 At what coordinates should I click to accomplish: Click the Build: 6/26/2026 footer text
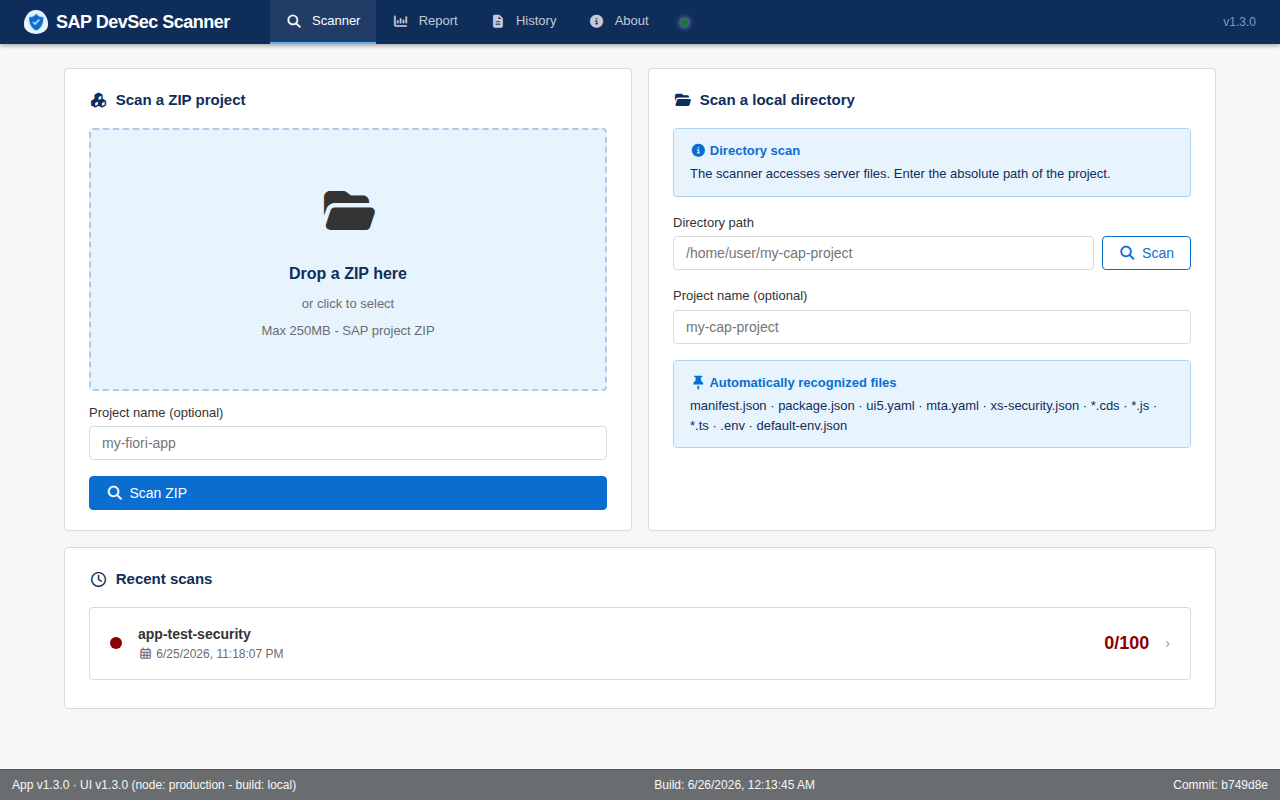[734, 785]
